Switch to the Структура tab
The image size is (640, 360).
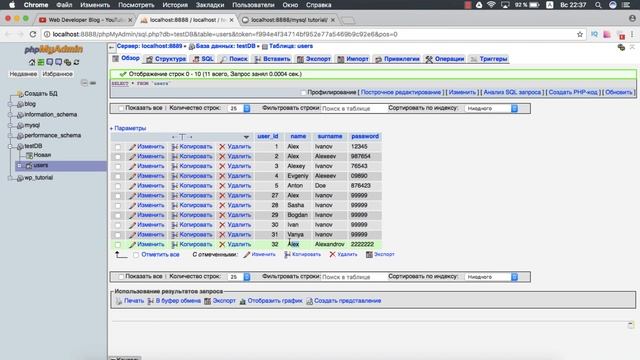pyautogui.click(x=166, y=59)
